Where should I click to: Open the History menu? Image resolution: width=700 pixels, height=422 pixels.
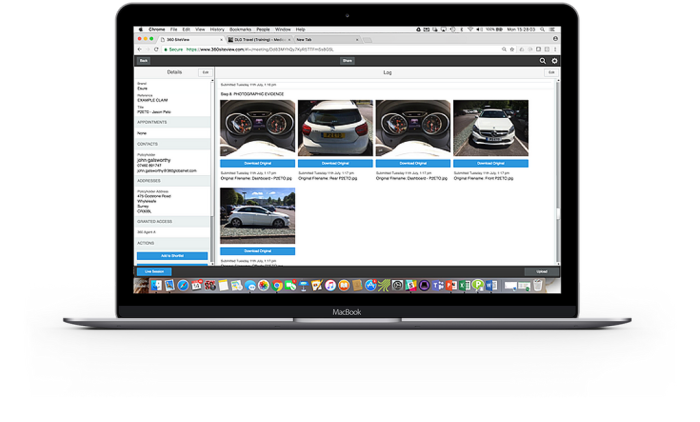[217, 30]
